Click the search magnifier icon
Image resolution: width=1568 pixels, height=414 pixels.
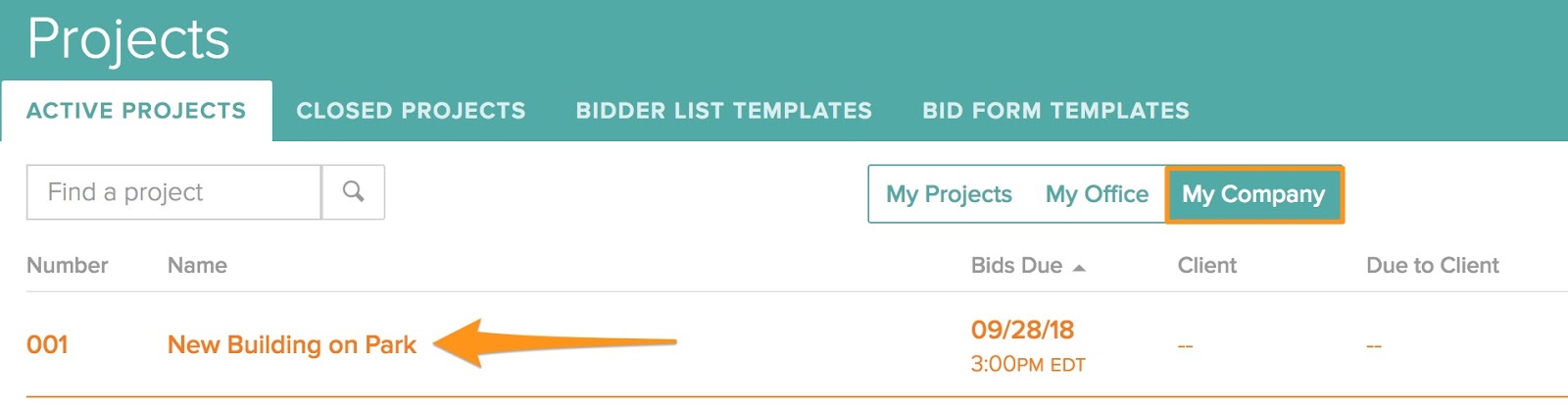(353, 192)
